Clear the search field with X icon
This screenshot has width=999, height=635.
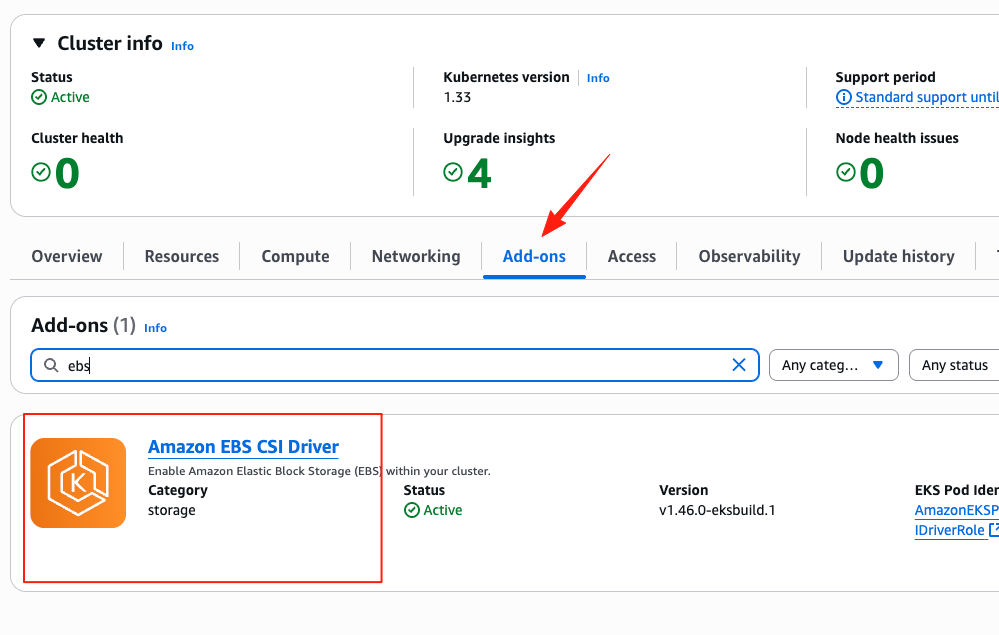739,365
